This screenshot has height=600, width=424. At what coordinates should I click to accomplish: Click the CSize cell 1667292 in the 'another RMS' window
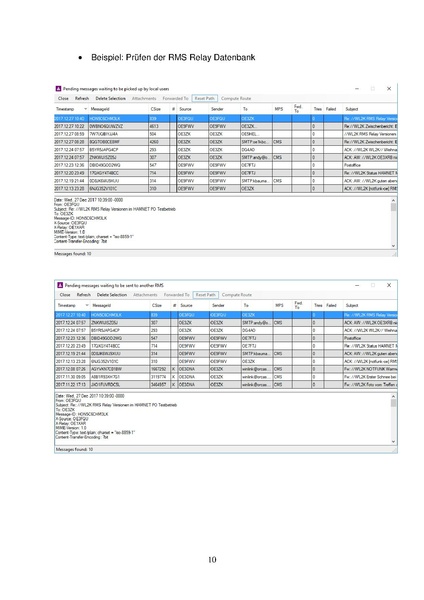pos(159,369)
